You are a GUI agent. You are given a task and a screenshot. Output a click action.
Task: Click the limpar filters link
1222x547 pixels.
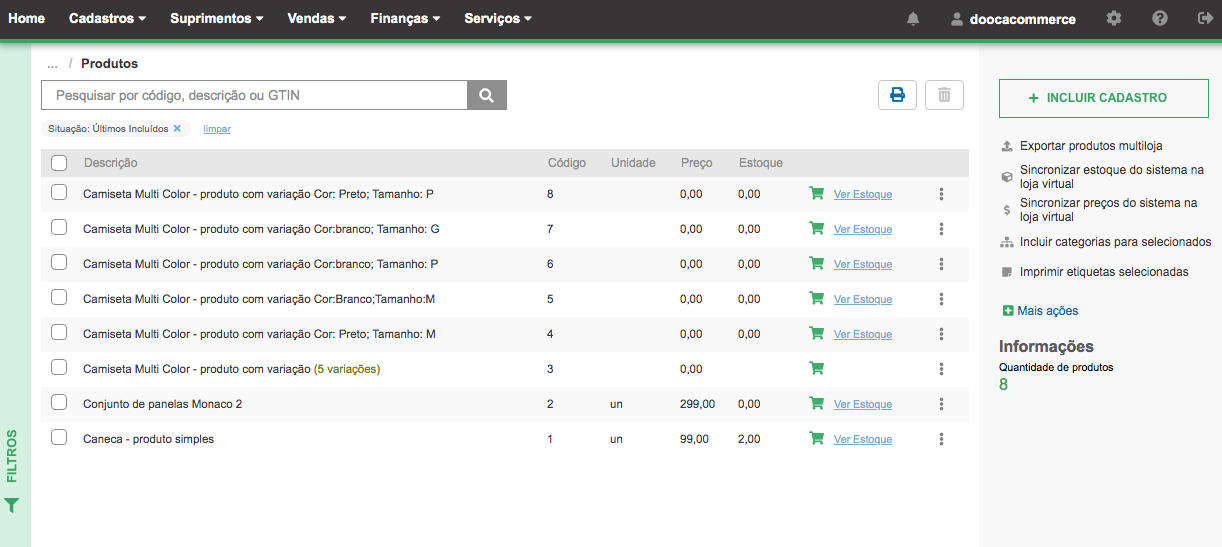(x=217, y=129)
